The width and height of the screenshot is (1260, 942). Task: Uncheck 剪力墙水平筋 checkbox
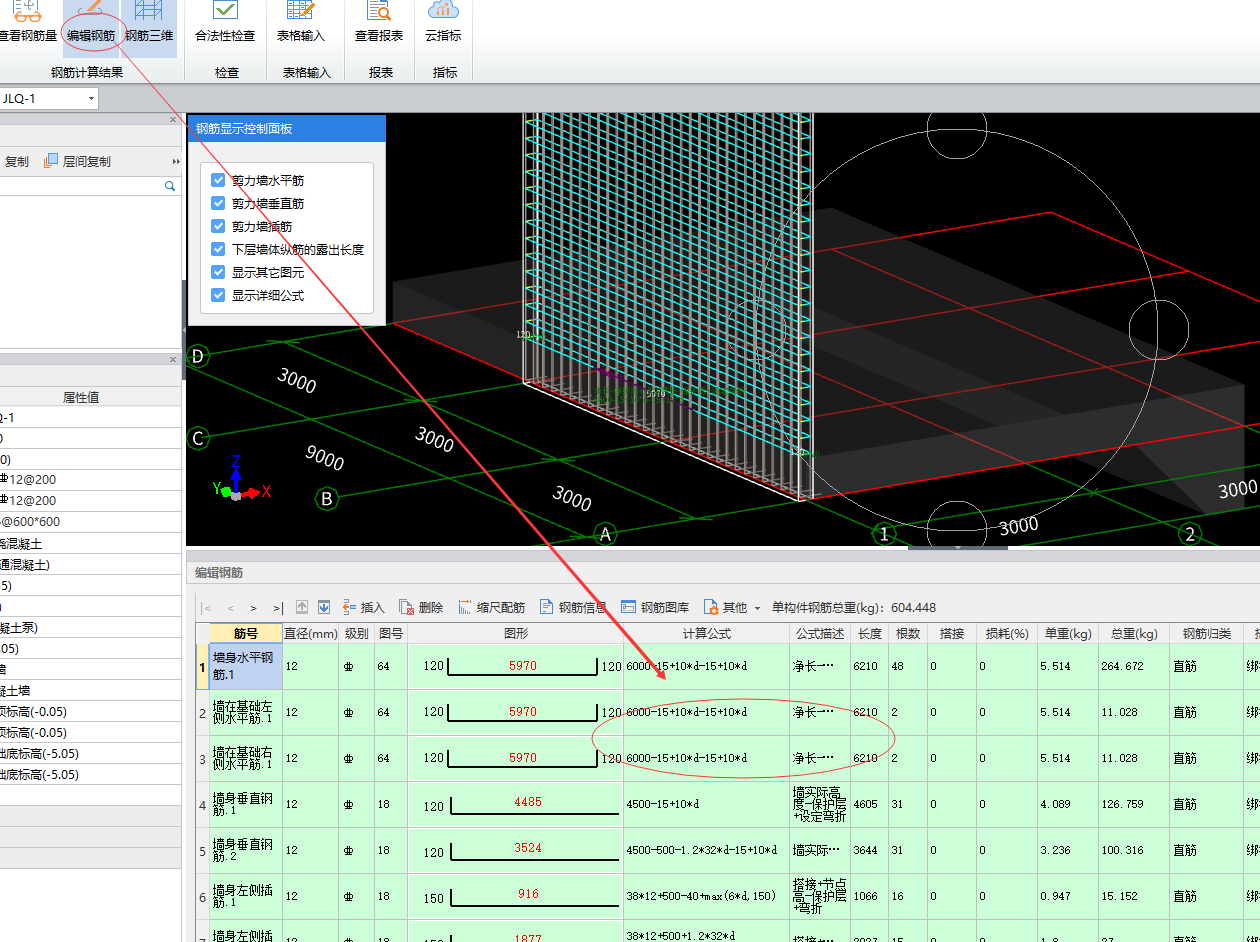pyautogui.click(x=218, y=180)
